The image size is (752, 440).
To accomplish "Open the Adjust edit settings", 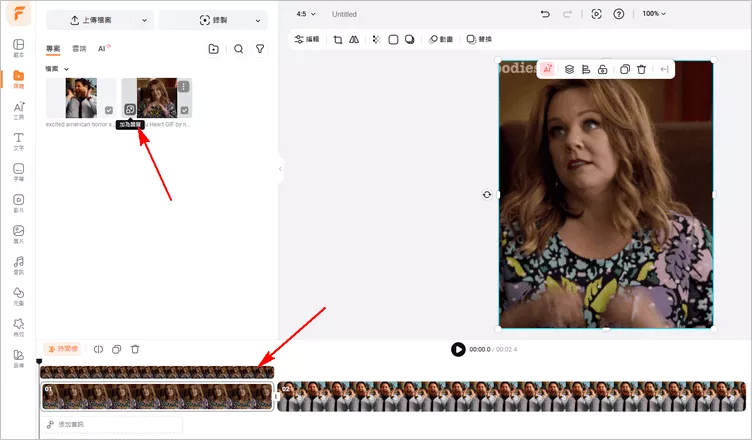I will 307,39.
